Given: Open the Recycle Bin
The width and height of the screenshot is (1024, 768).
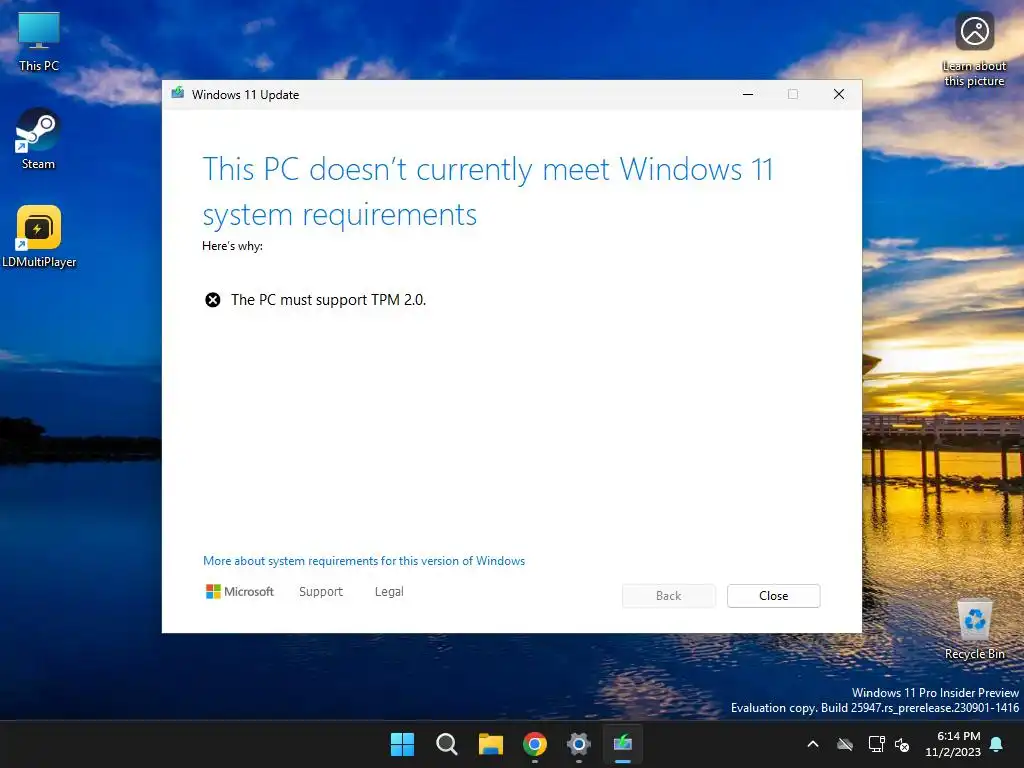Looking at the screenshot, I should [x=974, y=629].
